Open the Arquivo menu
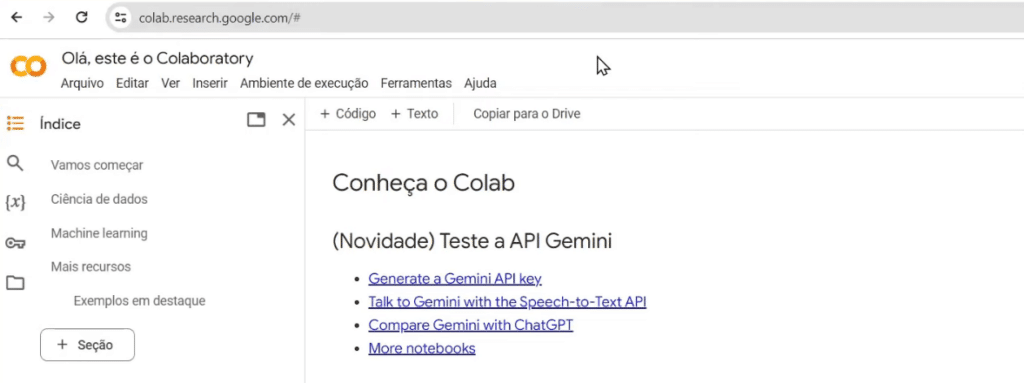1024x383 pixels. coord(82,83)
